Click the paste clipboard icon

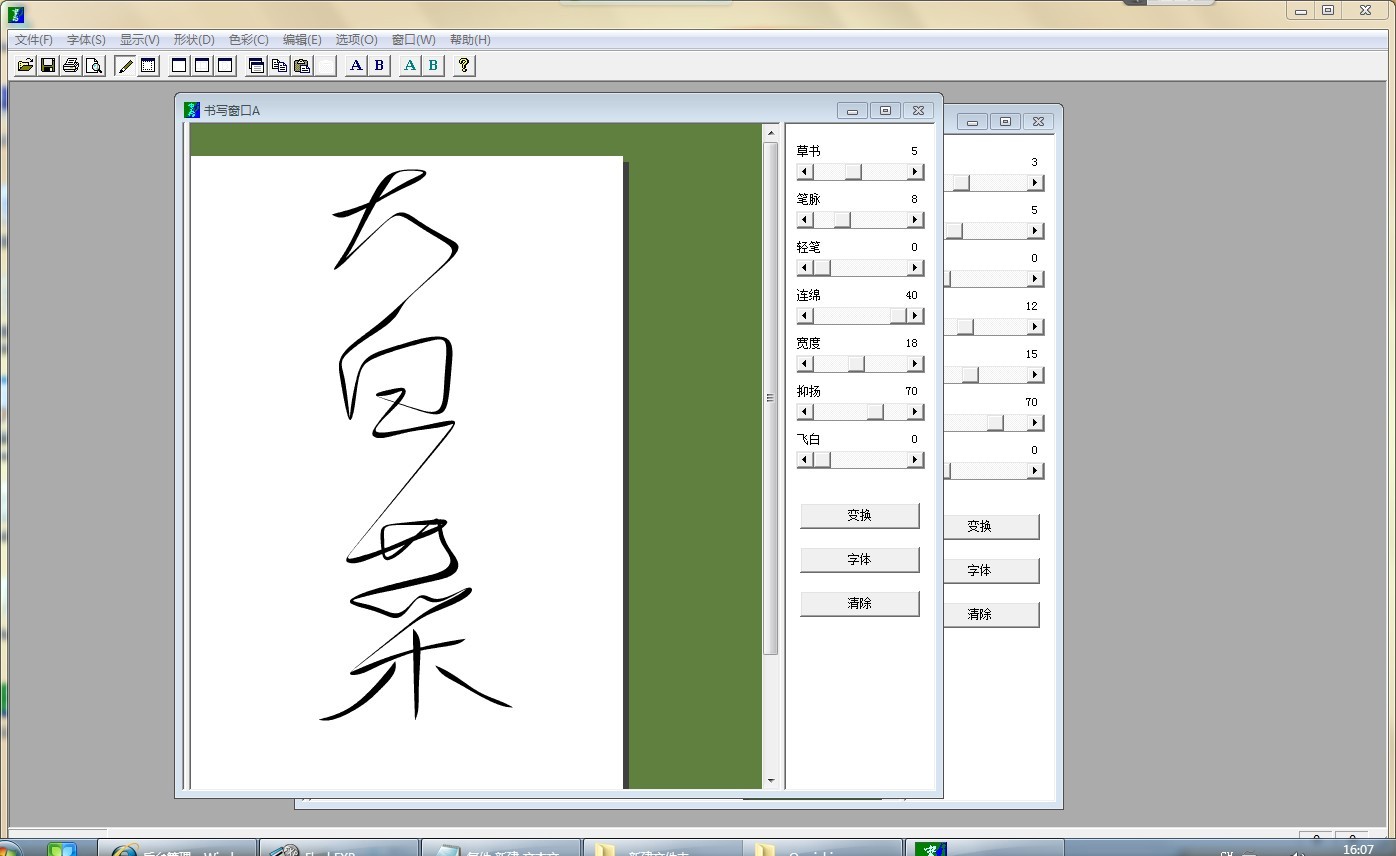302,66
